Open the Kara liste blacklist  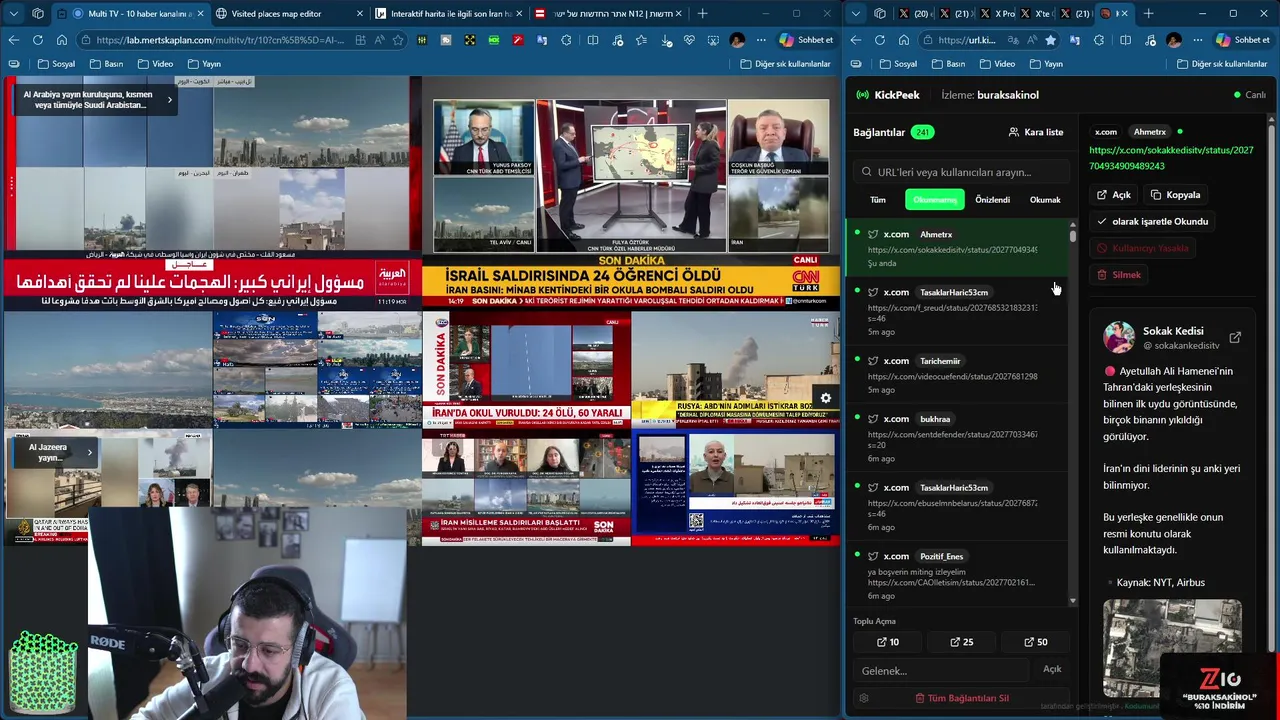click(x=1036, y=132)
